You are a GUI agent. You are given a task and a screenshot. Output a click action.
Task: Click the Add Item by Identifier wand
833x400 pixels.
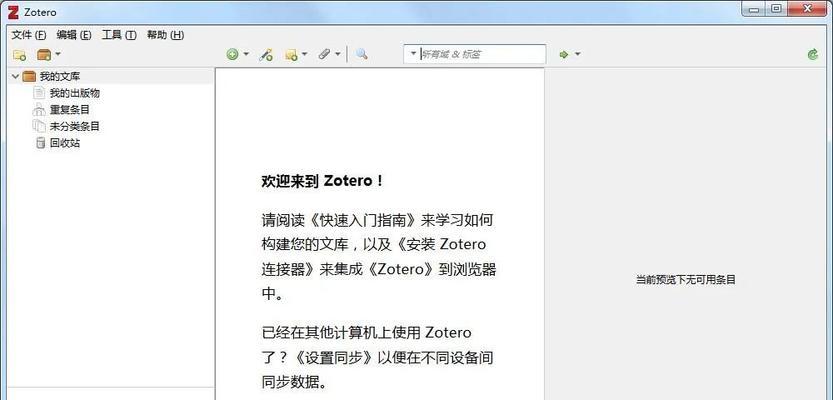click(x=266, y=54)
